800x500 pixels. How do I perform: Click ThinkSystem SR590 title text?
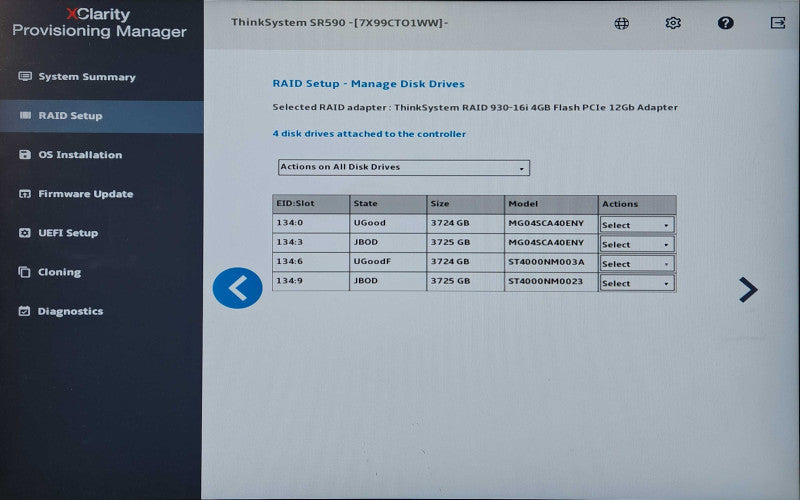[x=339, y=22]
